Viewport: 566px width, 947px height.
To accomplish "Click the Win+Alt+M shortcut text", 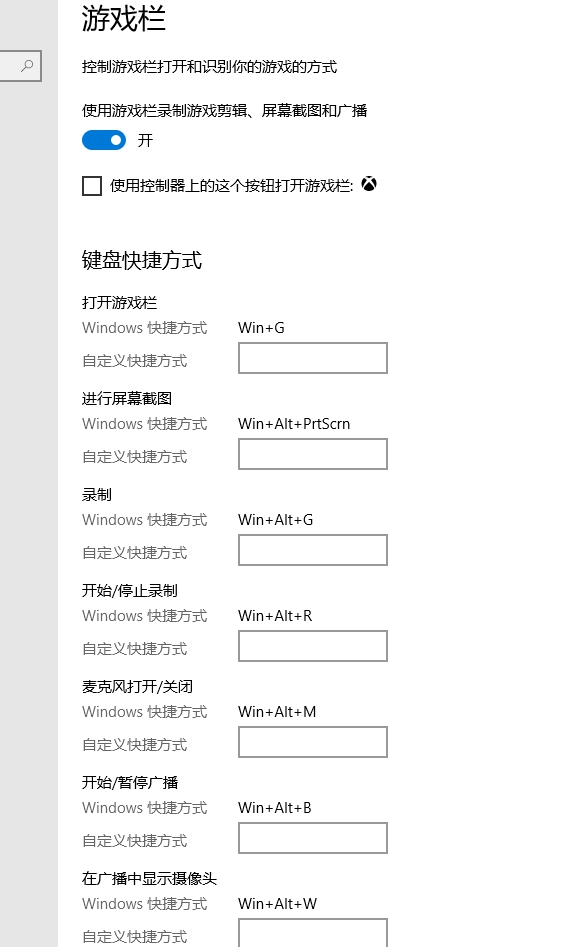I will [277, 712].
